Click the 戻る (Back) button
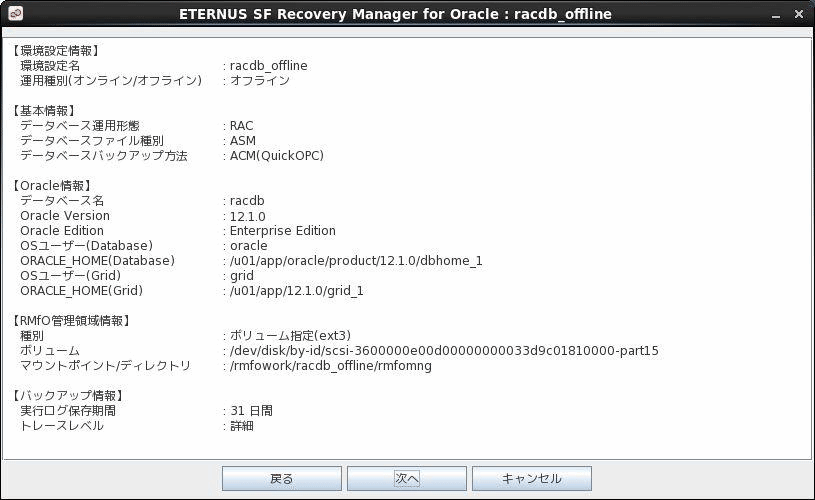Screen dimensions: 815x500 pyautogui.click(x=282, y=478)
